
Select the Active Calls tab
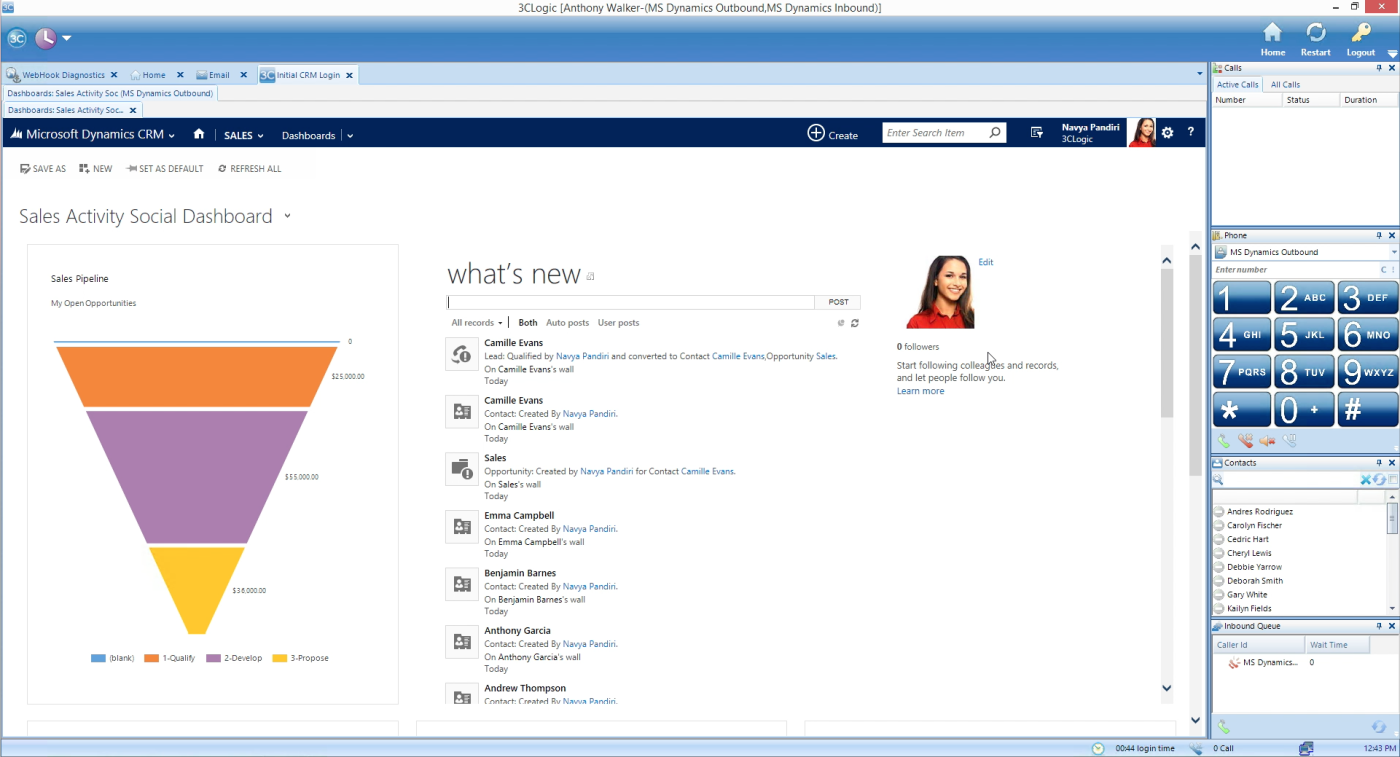pos(1237,85)
